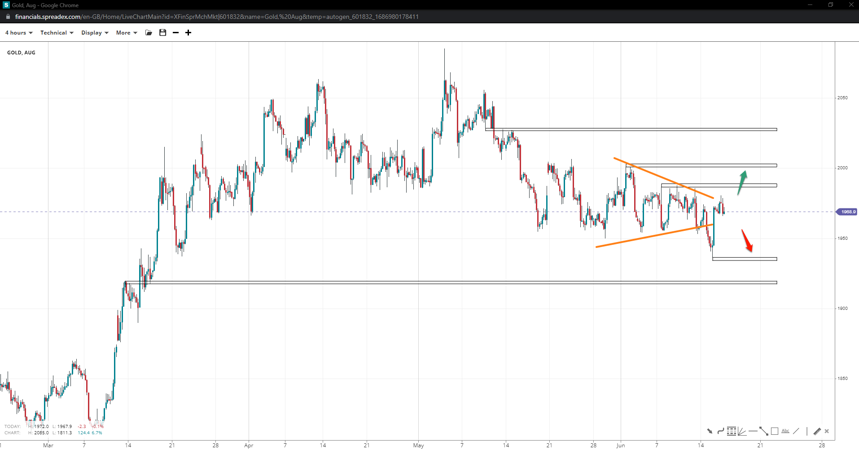Choose the freehand curve drawing tool
The width and height of the screenshot is (859, 450).
pyautogui.click(x=720, y=431)
